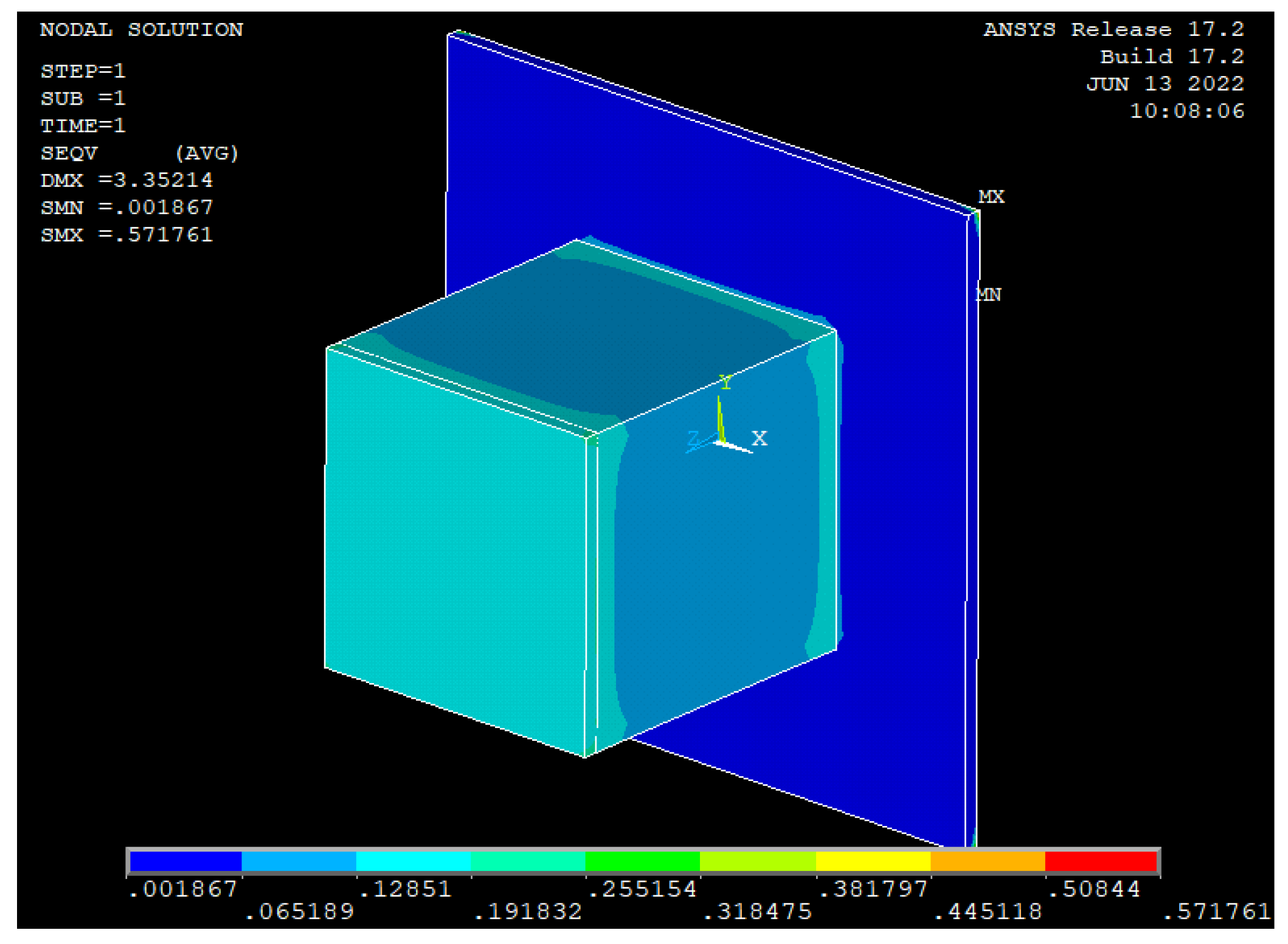Click the 10:08:06 timestamp text
This screenshot has height=944, width=1288.
pos(1186,111)
